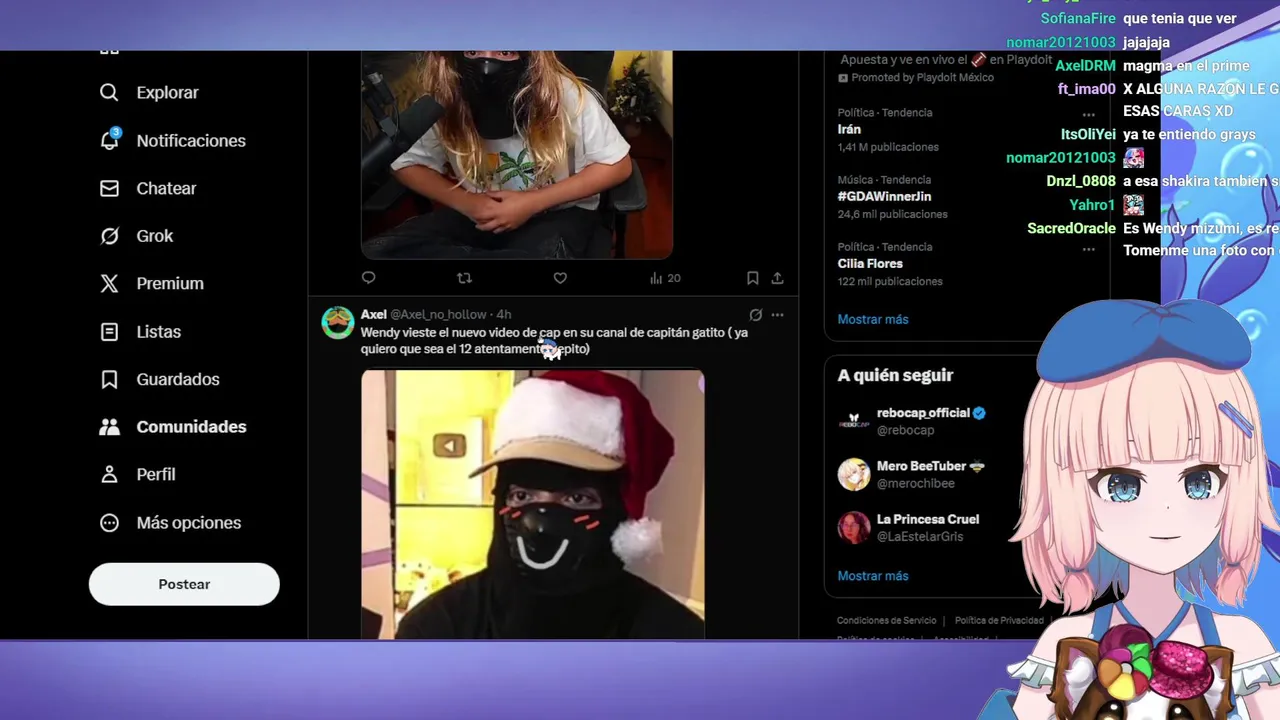Click SofianaFire username in chat

coord(1078,18)
